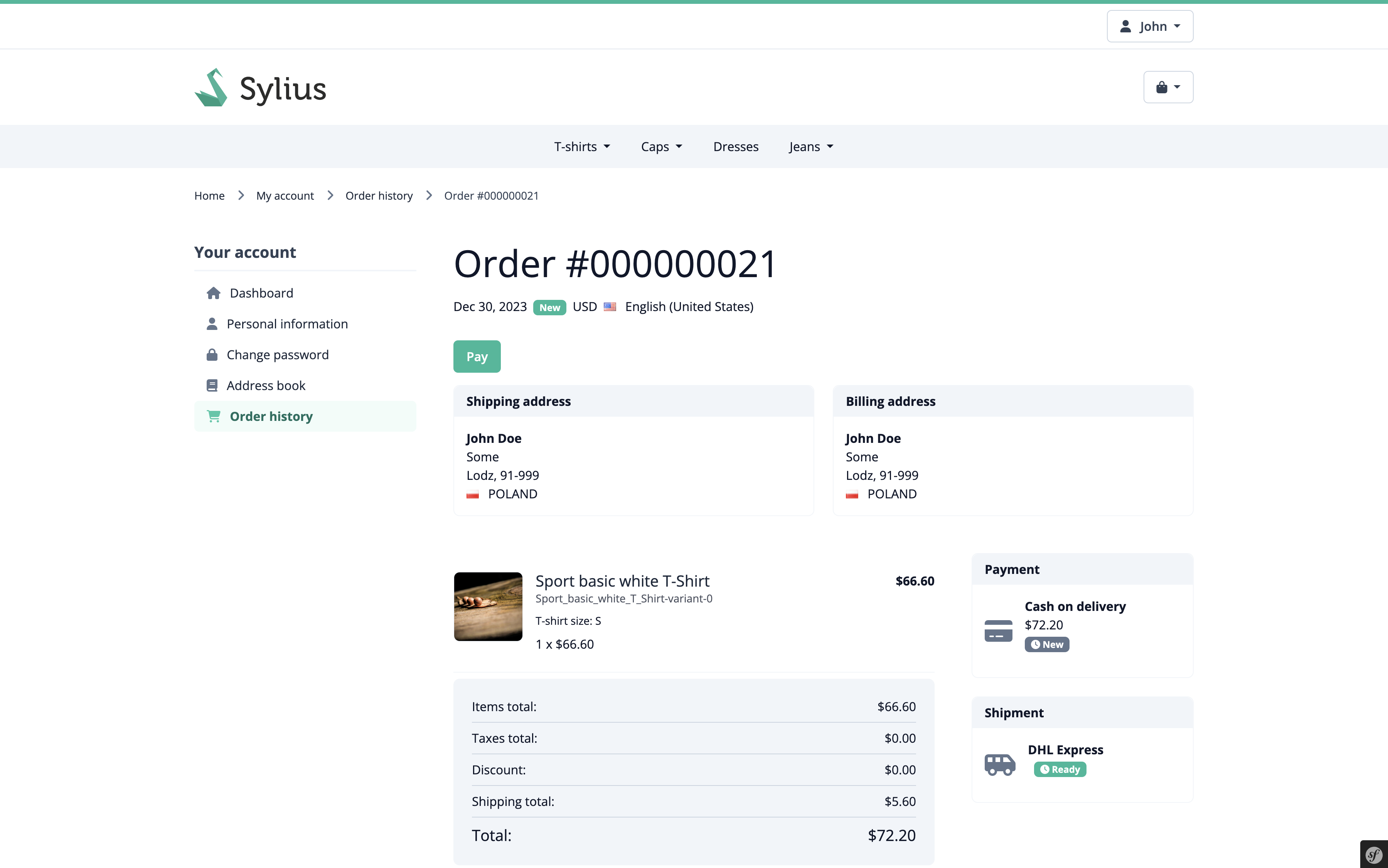Expand the Caps category menu
Viewport: 1388px width, 868px height.
click(x=661, y=147)
